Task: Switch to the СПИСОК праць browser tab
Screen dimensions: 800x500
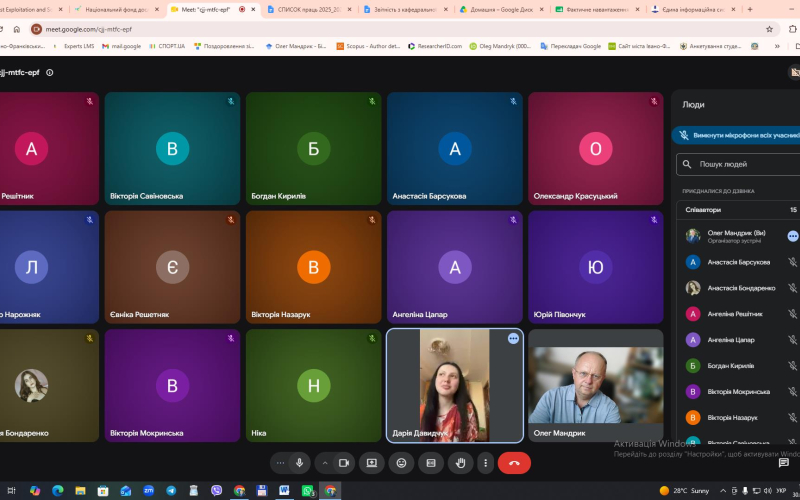Action: point(310,9)
